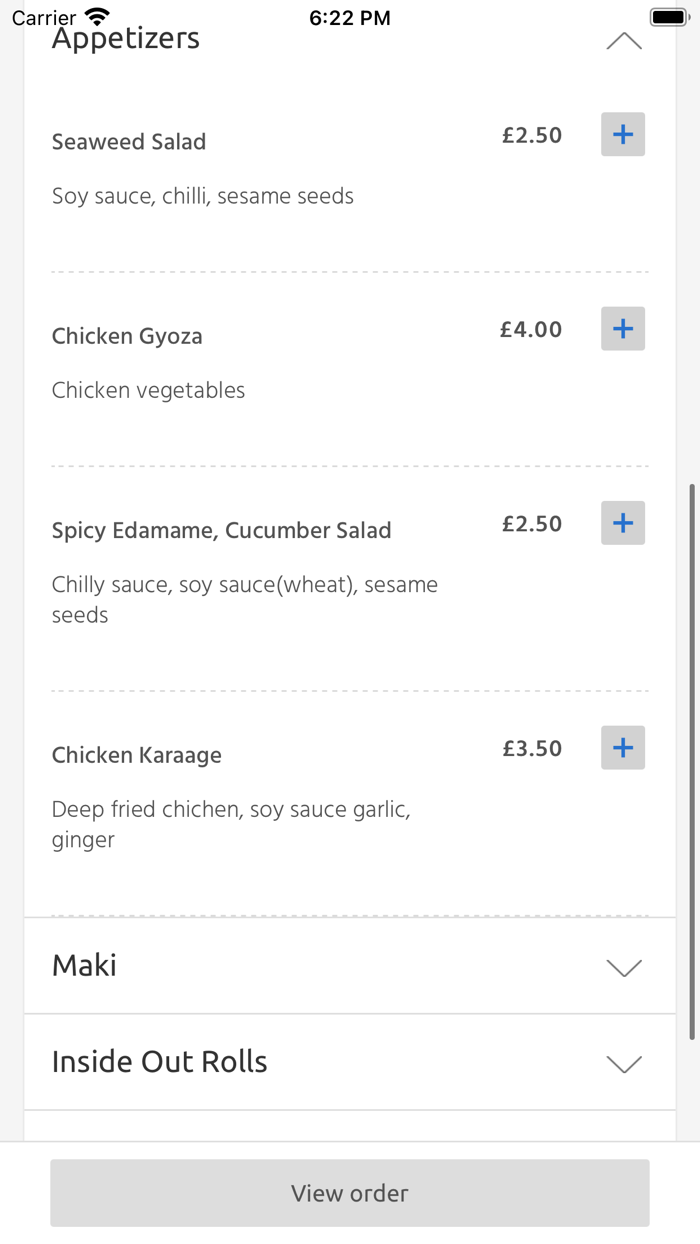This screenshot has width=700, height=1244.
Task: Open the View order screen
Action: click(x=349, y=1192)
